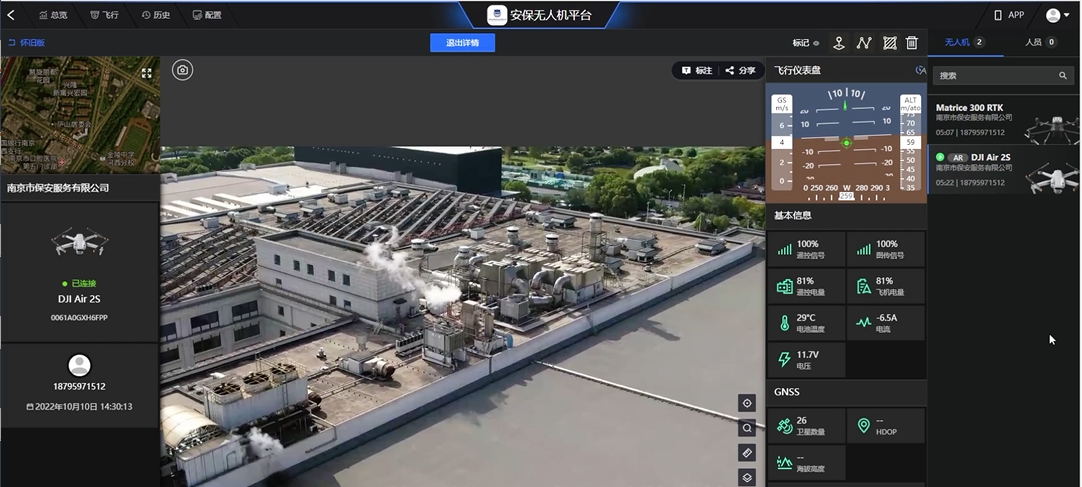Open the map layers icon

[x=747, y=477]
